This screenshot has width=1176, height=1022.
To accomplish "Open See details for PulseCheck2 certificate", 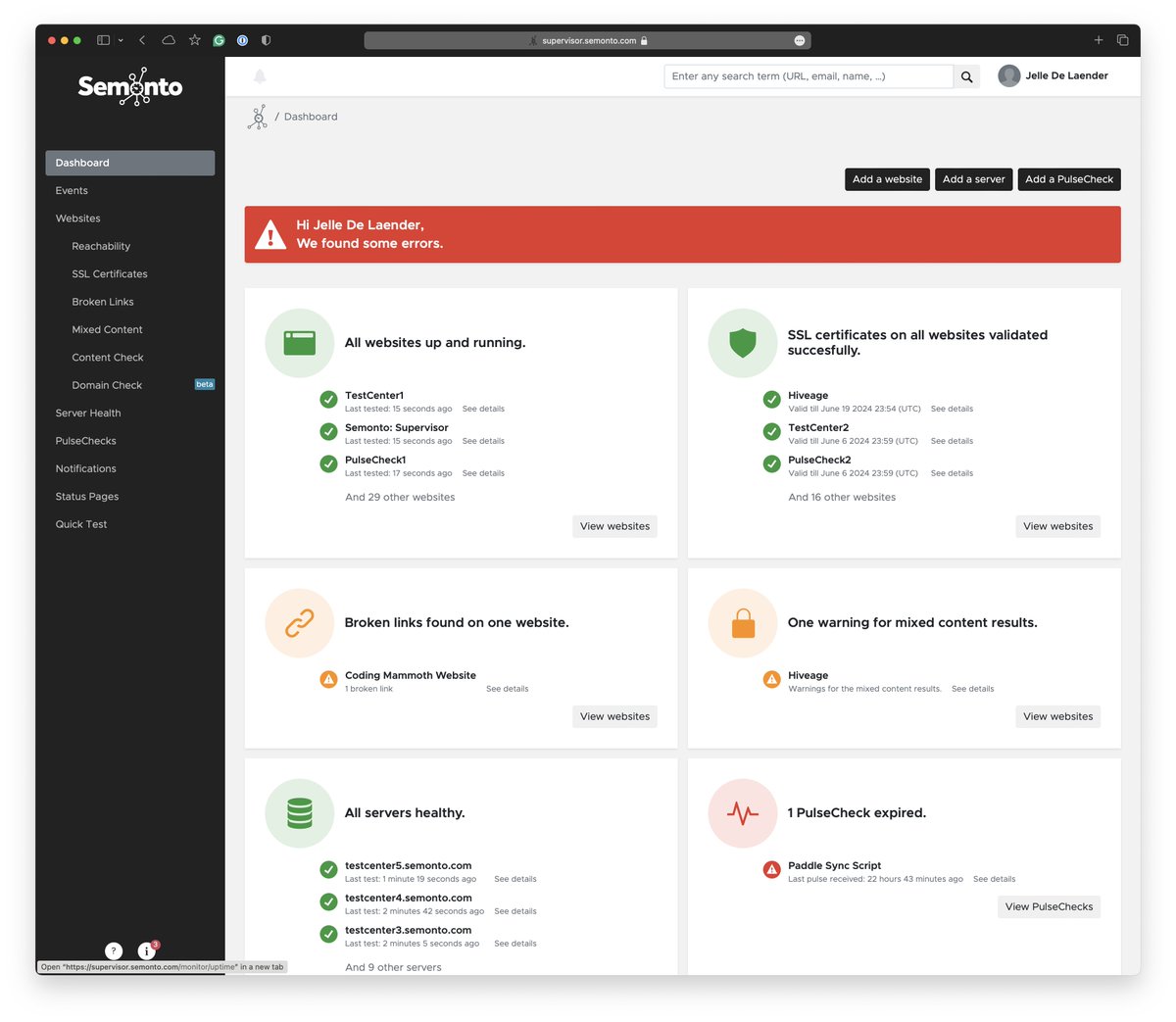I will point(952,473).
